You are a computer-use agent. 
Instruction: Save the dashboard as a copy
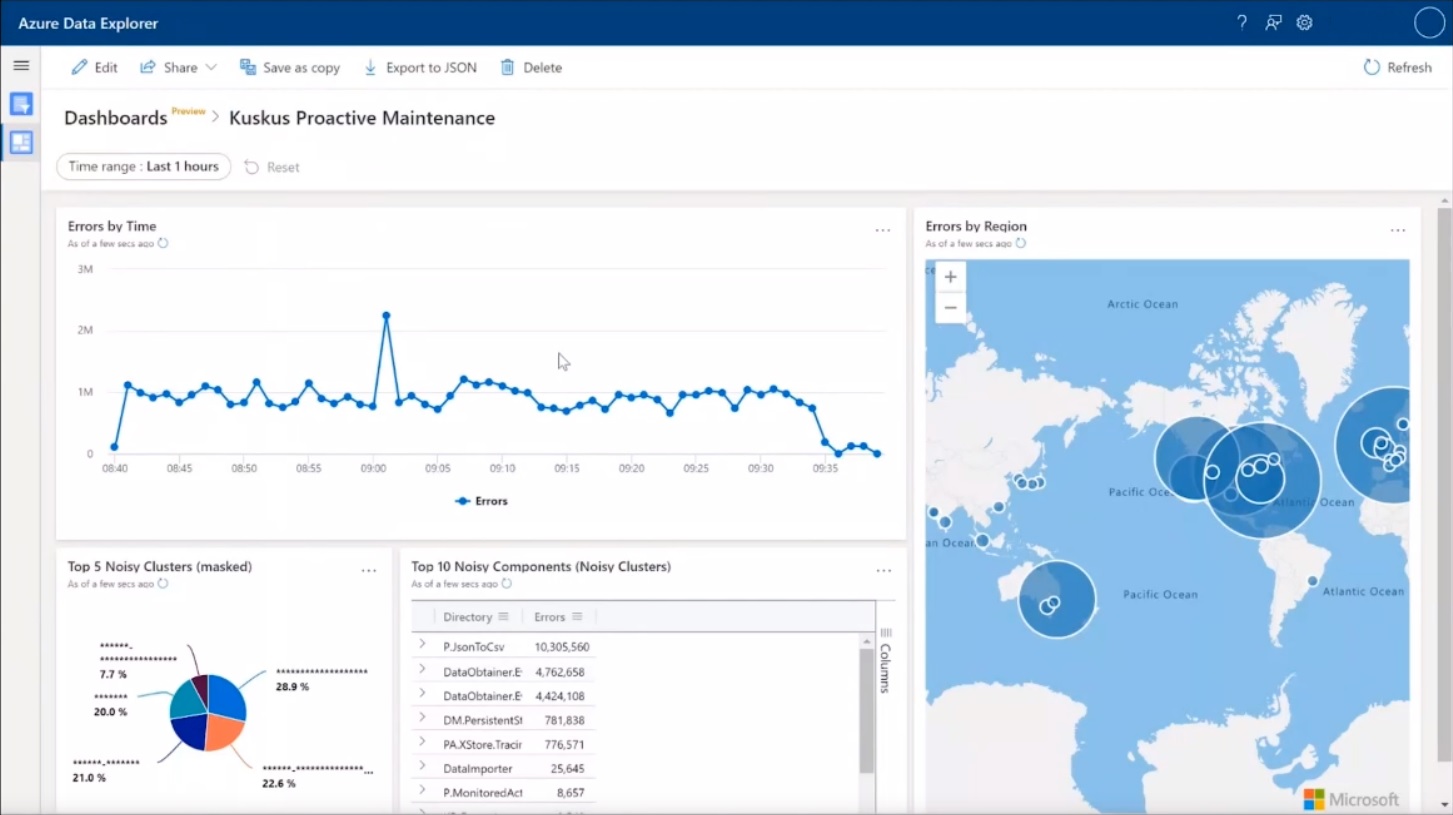pos(290,67)
